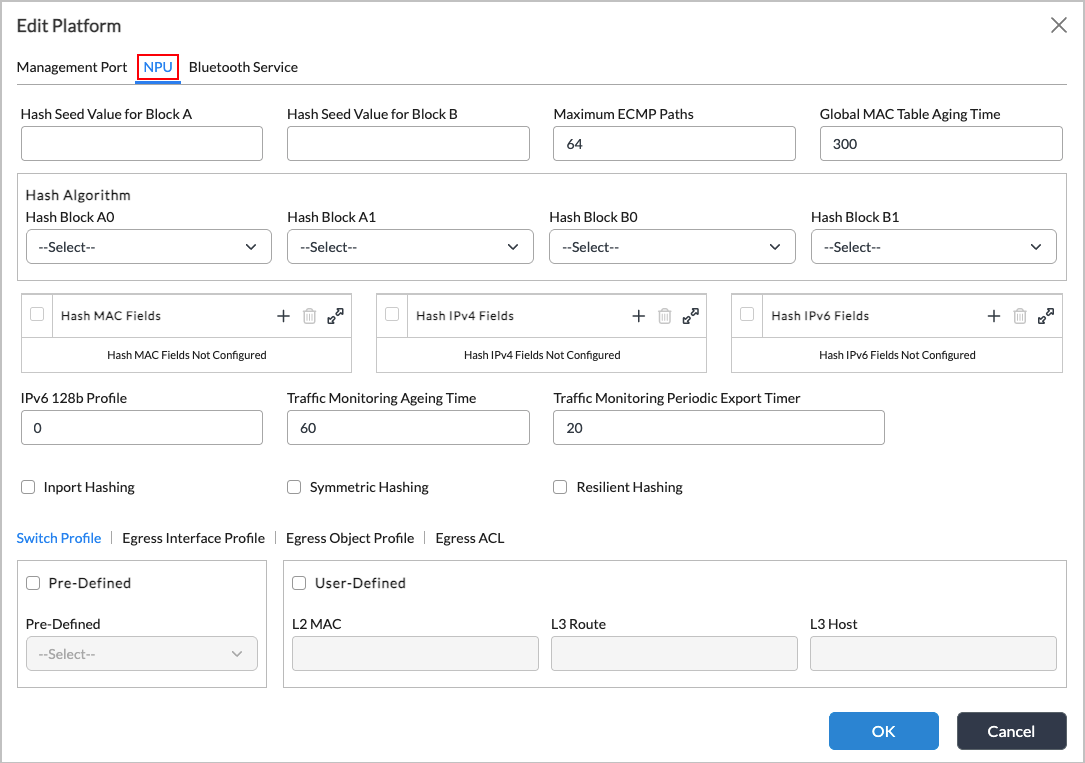Toggle the Symmetric Hashing checkbox

[x=294, y=487]
